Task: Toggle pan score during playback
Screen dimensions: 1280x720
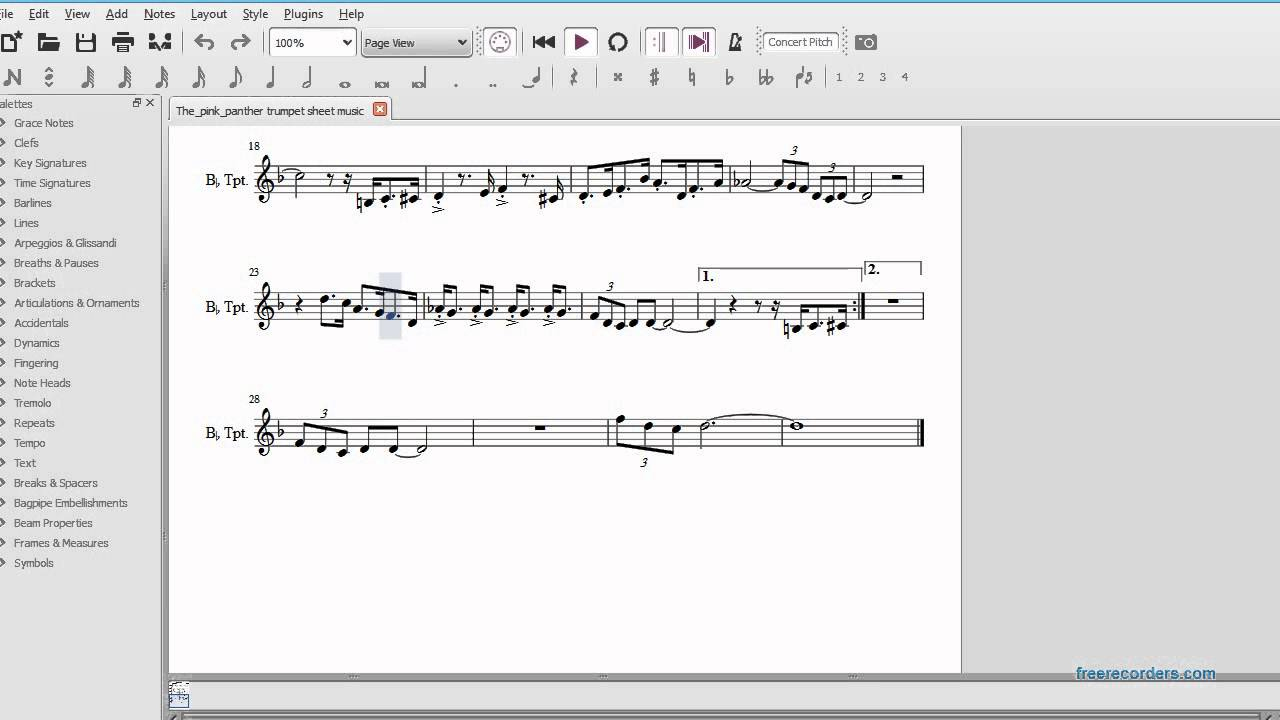Action: point(698,42)
